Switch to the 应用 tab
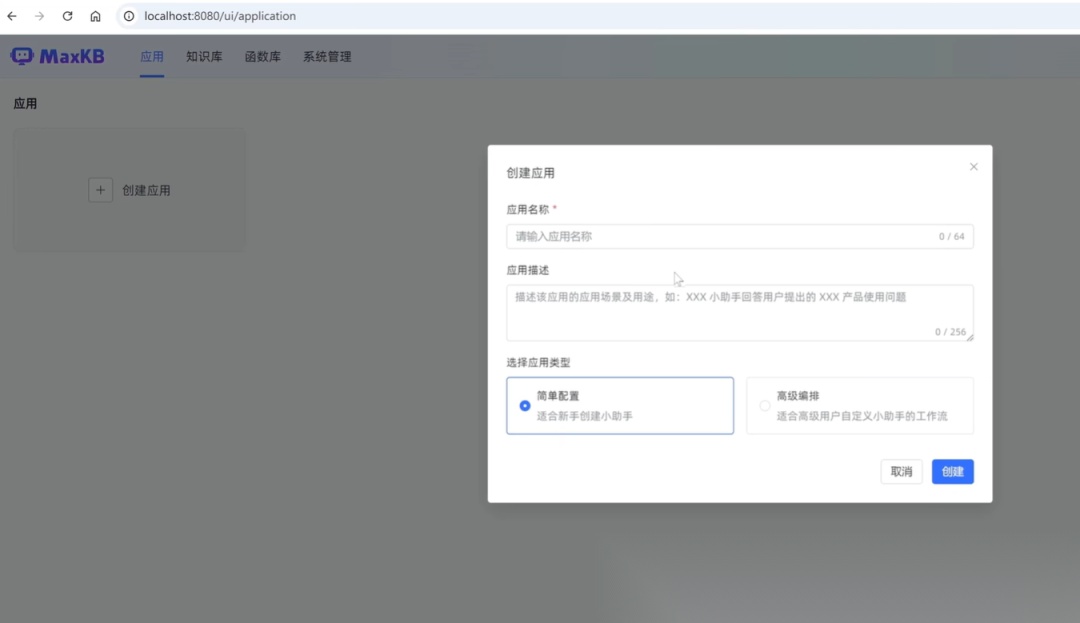 coord(152,57)
